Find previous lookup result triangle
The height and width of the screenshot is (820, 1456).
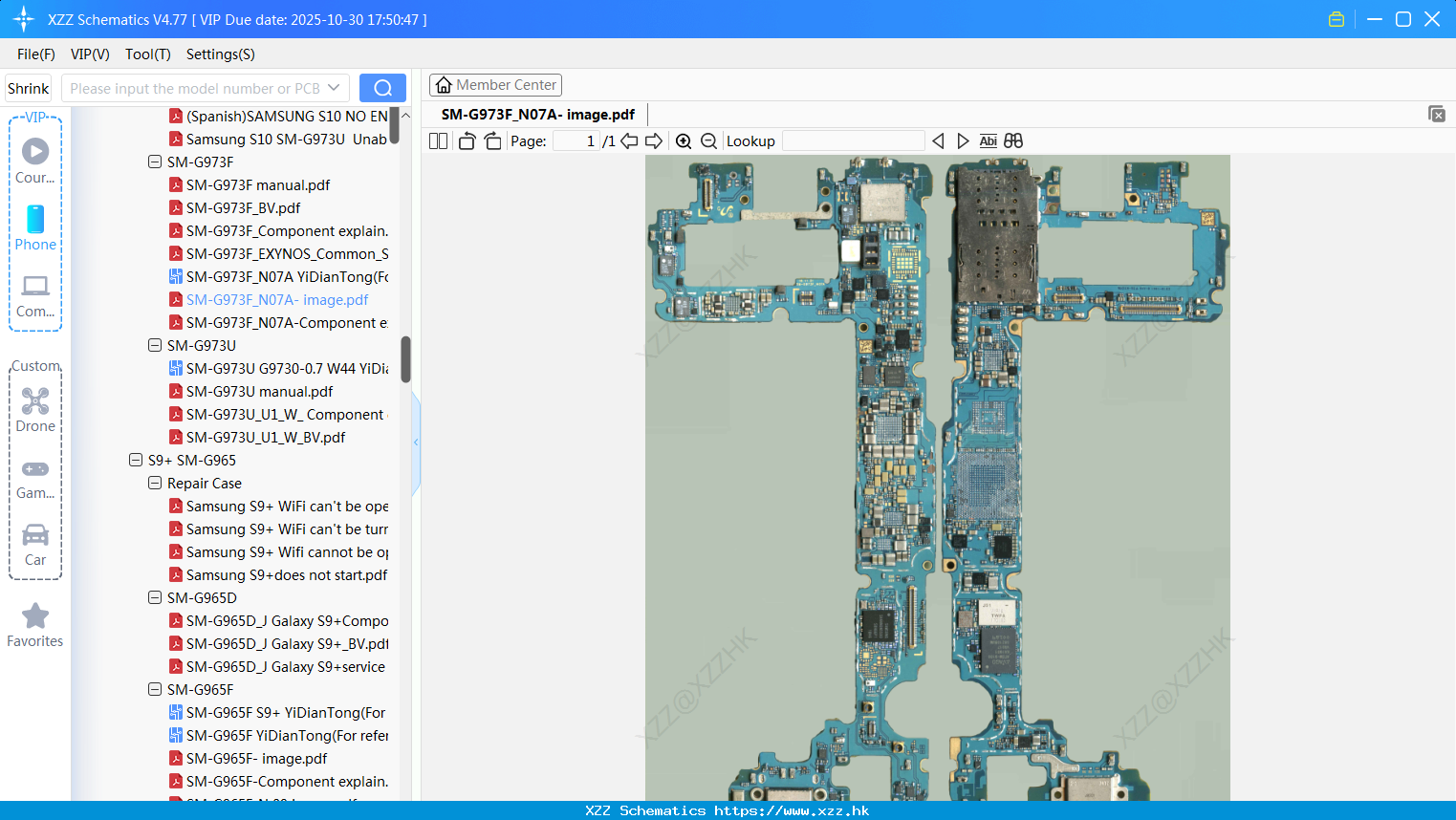(938, 140)
